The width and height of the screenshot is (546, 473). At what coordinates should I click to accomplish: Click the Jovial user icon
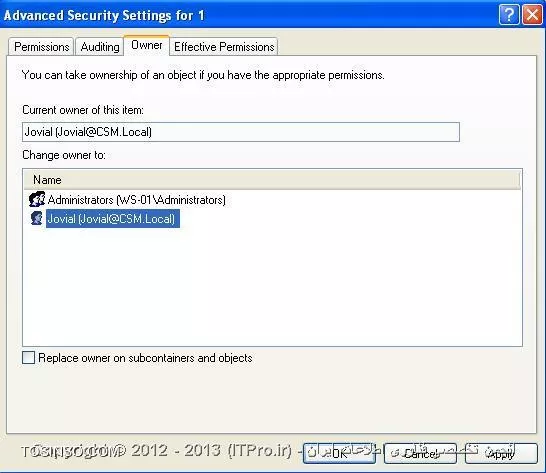(37, 218)
